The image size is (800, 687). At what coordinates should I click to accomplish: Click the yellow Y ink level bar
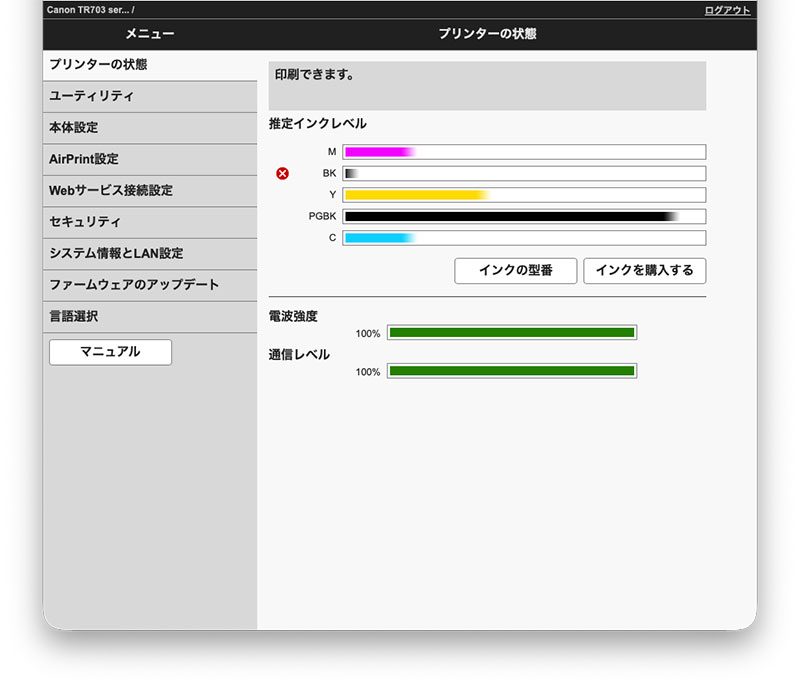coord(524,195)
